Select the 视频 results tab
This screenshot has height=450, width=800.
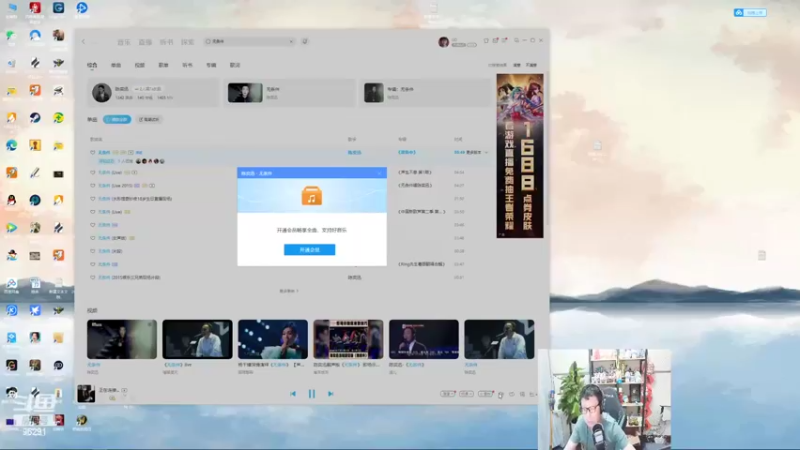click(139, 65)
